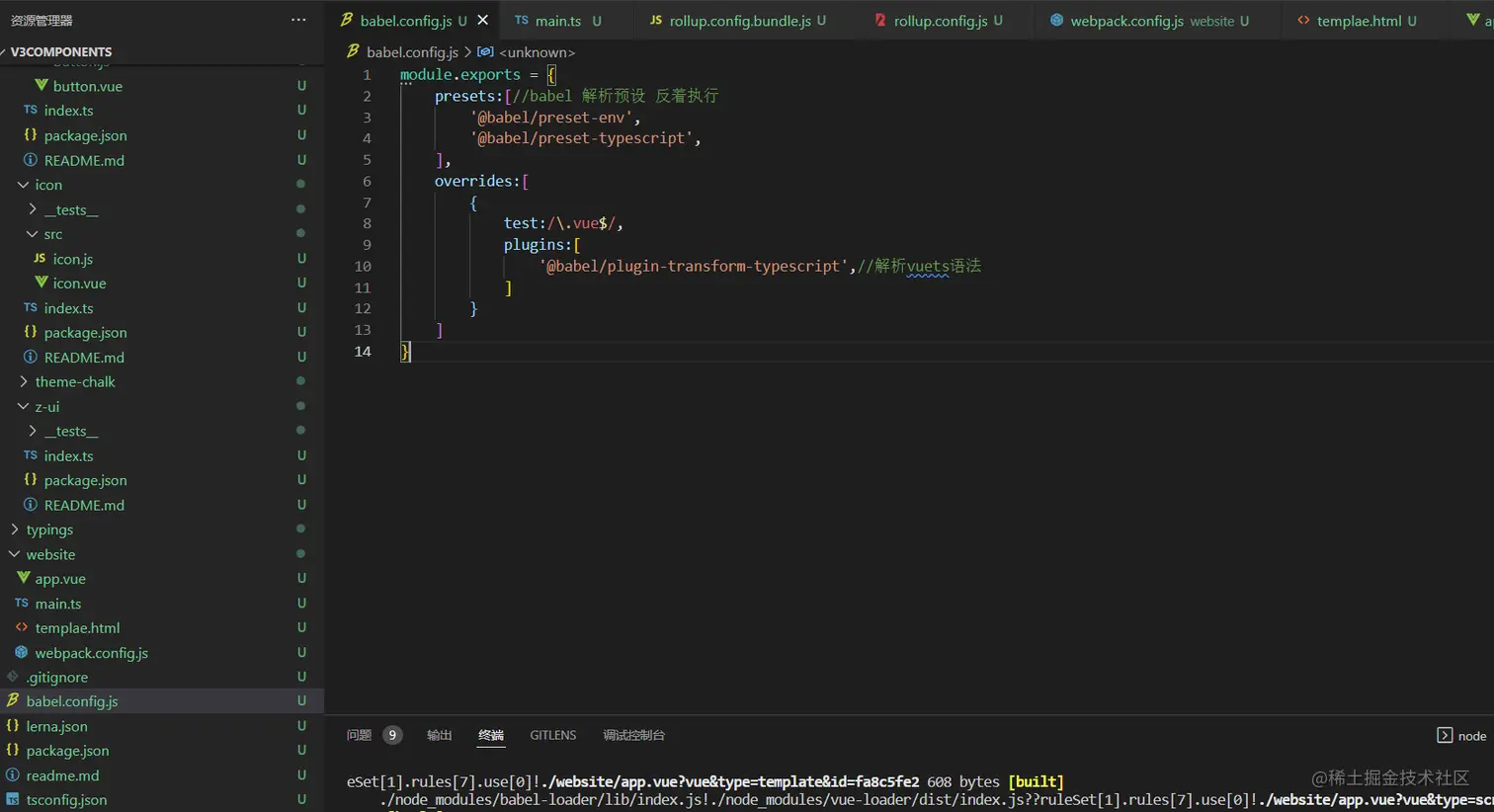Screen dimensions: 1494x812
Task: Click the node terminal icon in panel
Action: click(1444, 735)
